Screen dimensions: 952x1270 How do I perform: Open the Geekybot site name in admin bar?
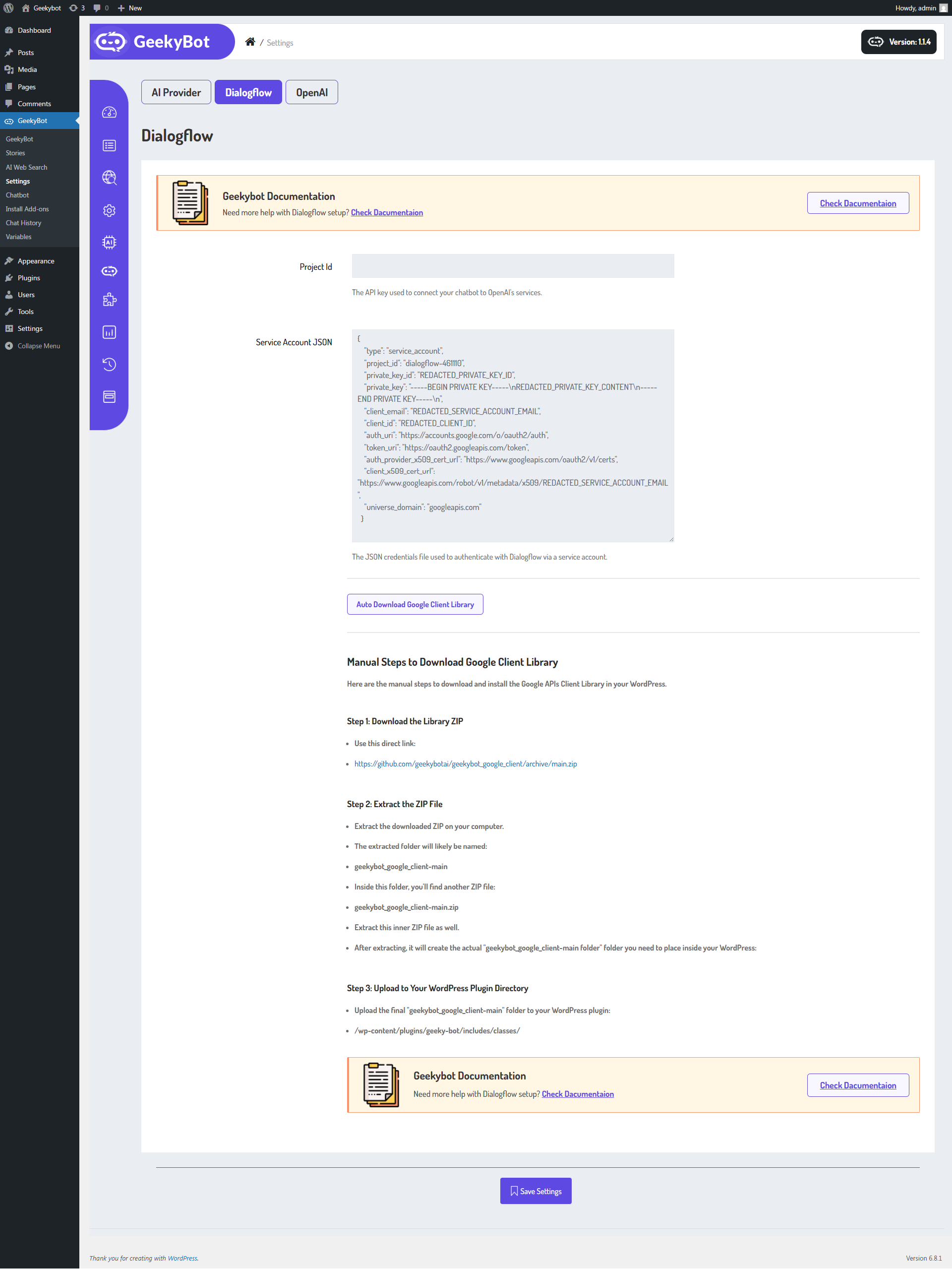[x=41, y=8]
